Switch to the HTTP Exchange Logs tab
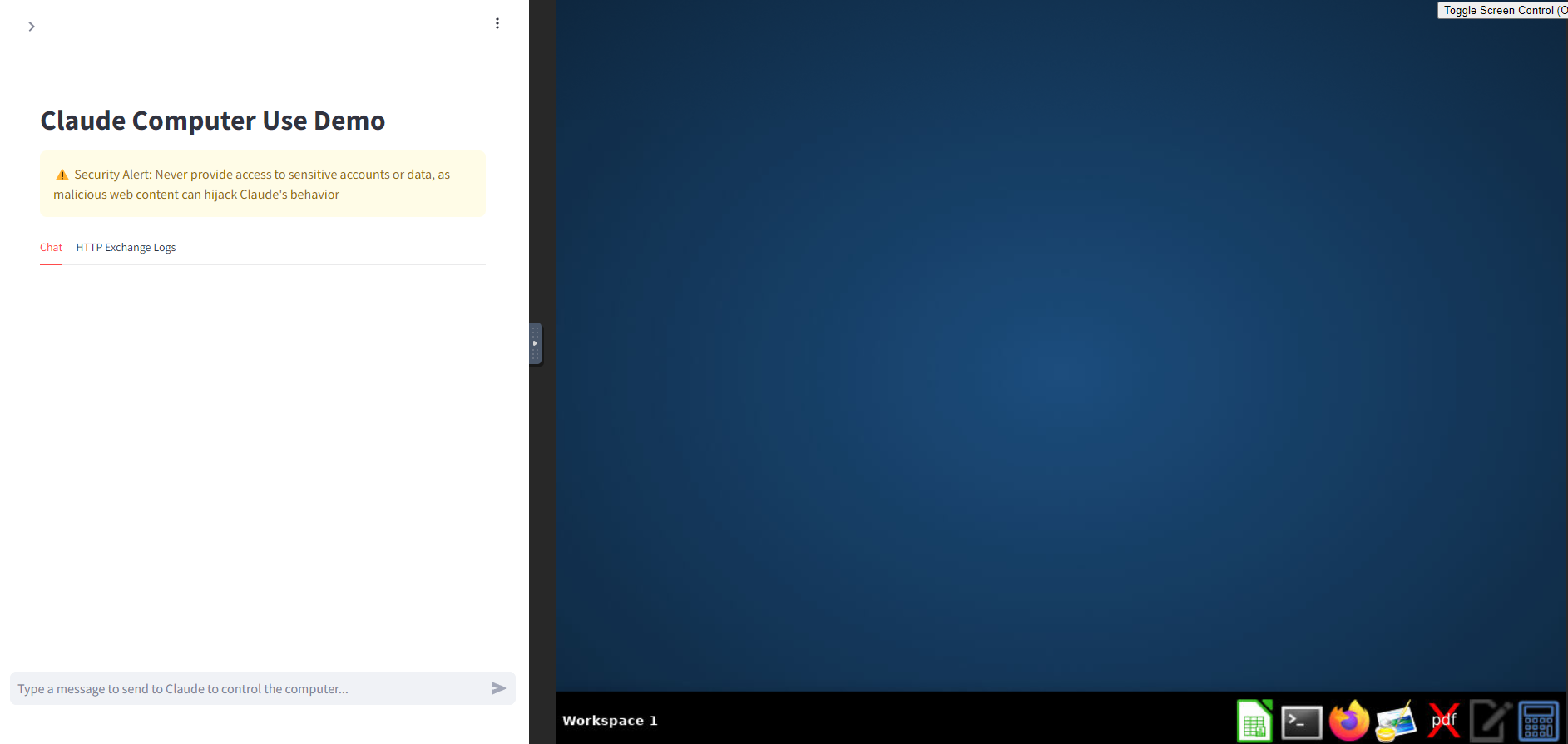This screenshot has width=1568, height=744. [126, 248]
